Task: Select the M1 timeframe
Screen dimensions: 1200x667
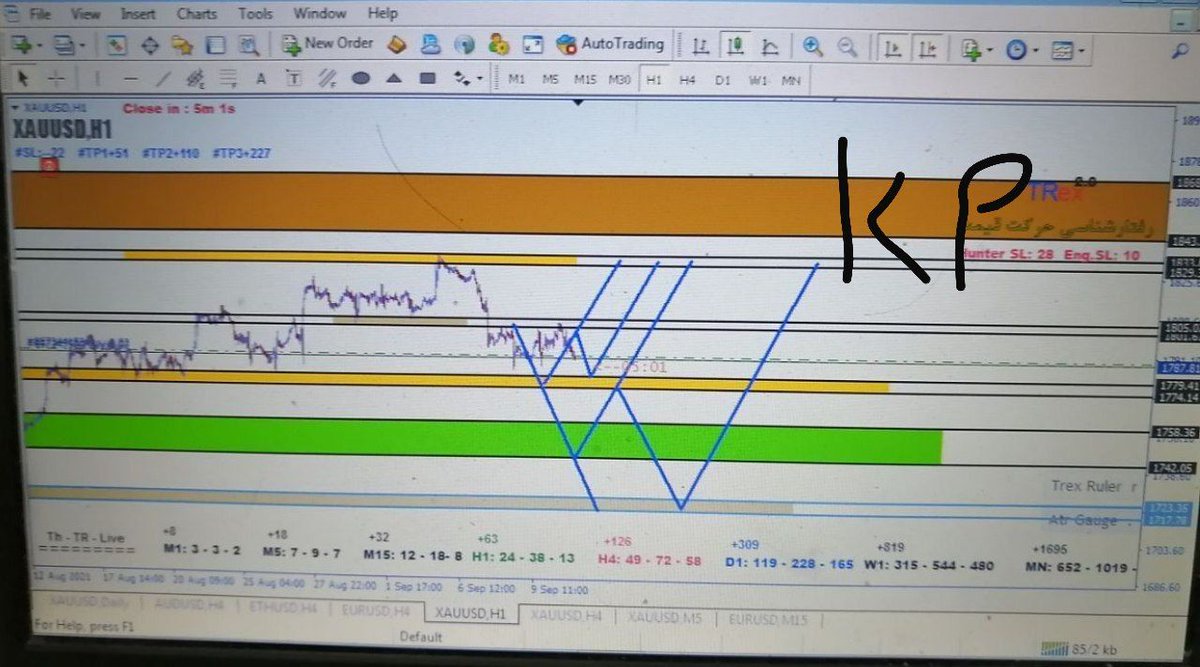Action: pyautogui.click(x=517, y=79)
